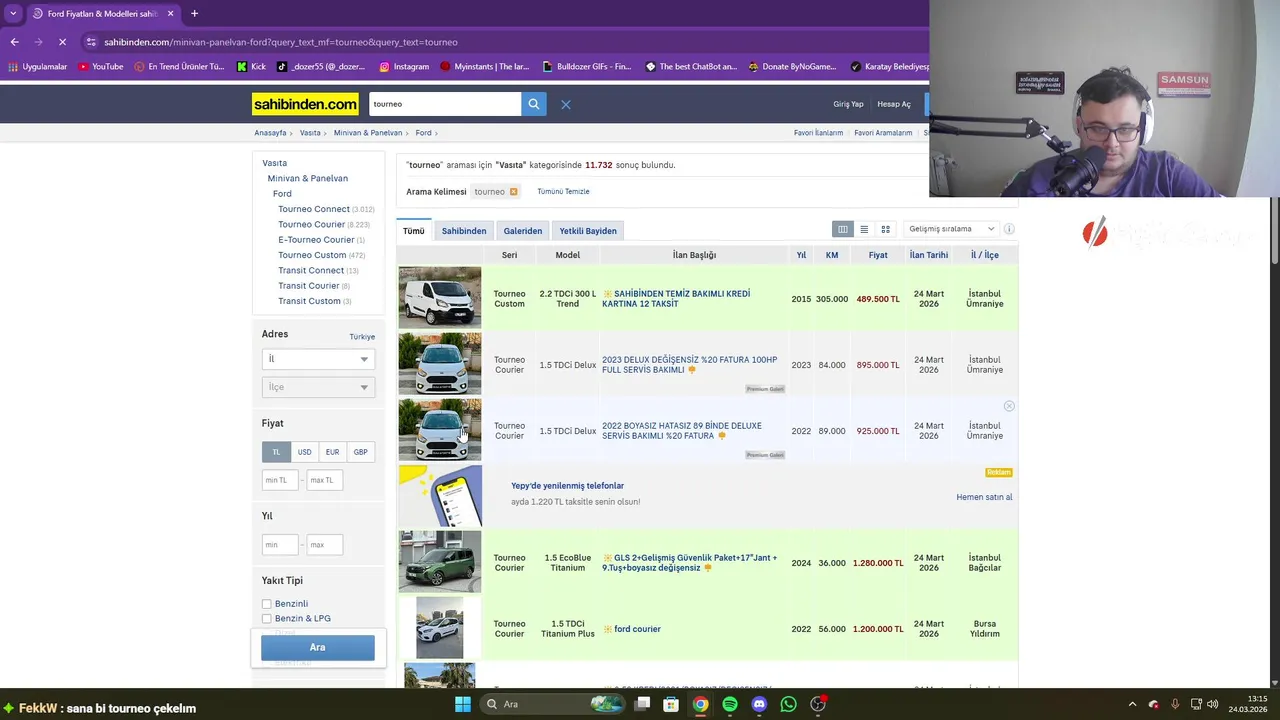Clear the search box with X icon
The image size is (1280, 720).
tap(565, 104)
